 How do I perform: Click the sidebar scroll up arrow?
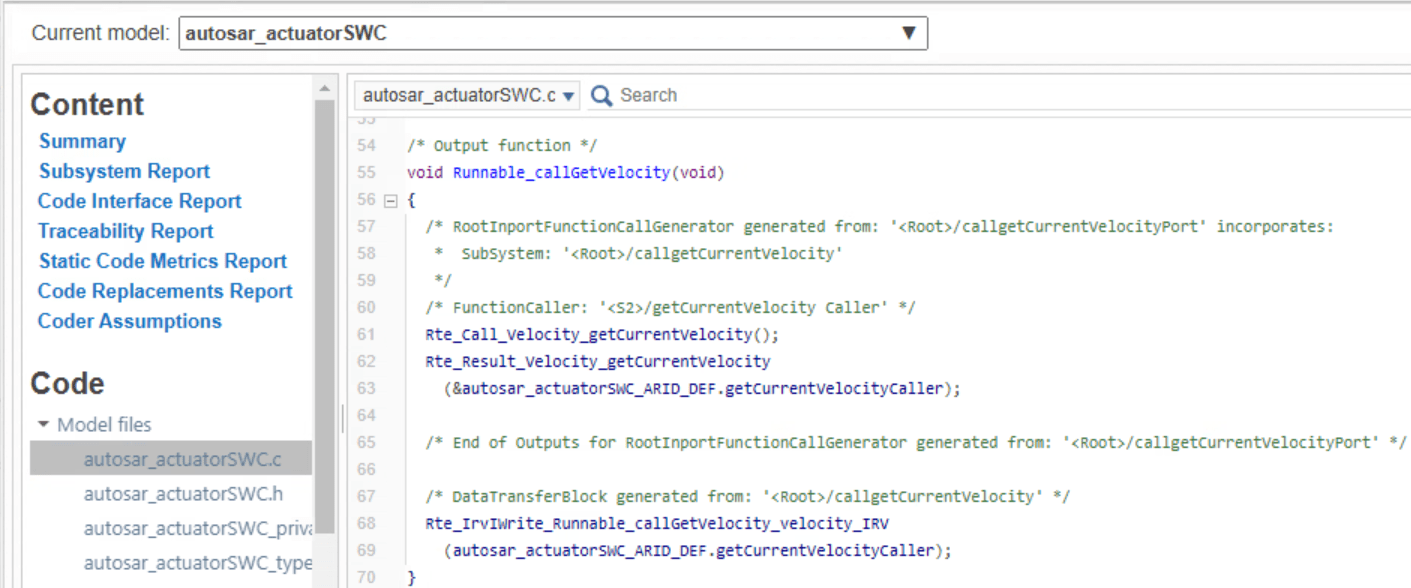point(324,89)
